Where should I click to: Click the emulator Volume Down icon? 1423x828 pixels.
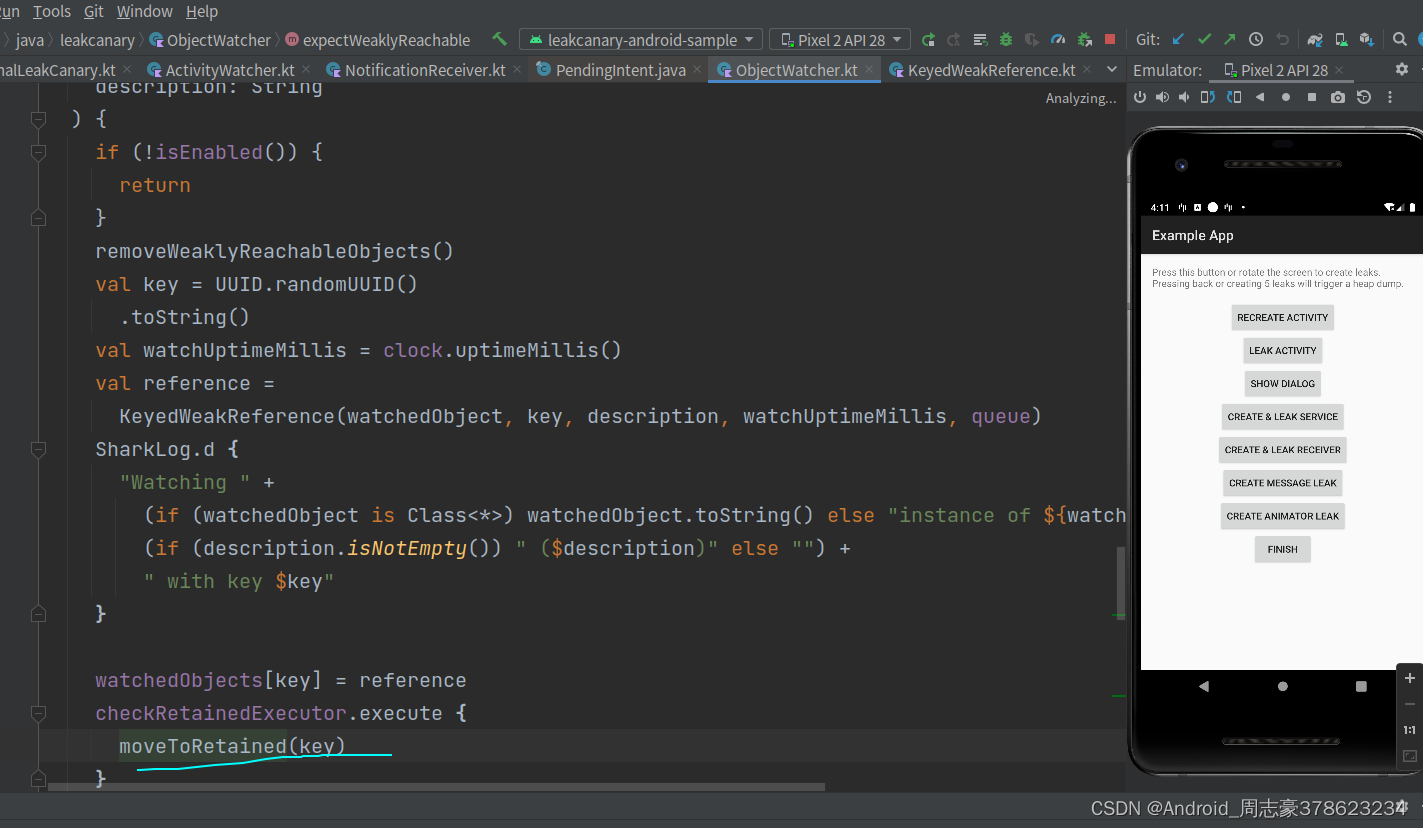1185,97
